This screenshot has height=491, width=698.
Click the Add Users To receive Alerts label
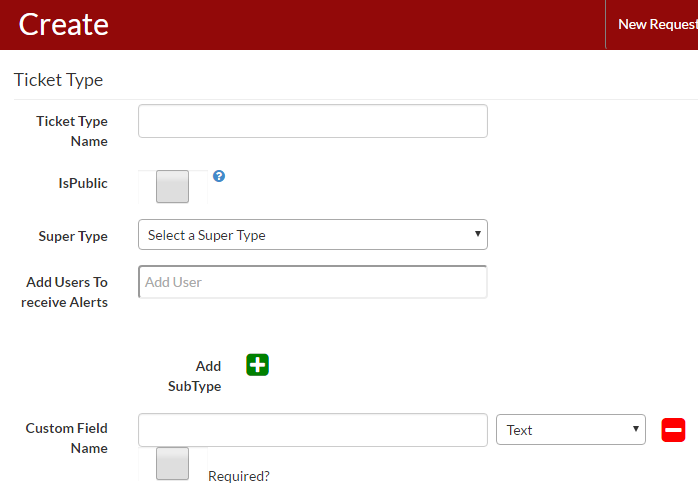tap(65, 292)
